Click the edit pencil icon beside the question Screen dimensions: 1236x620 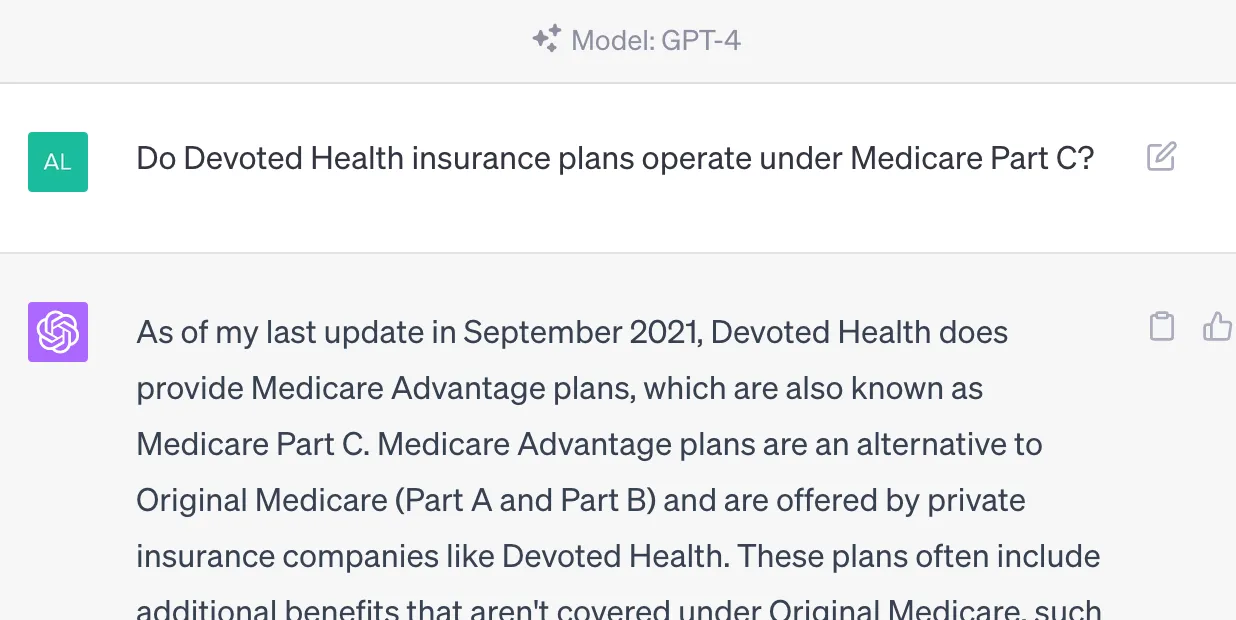pos(1160,157)
